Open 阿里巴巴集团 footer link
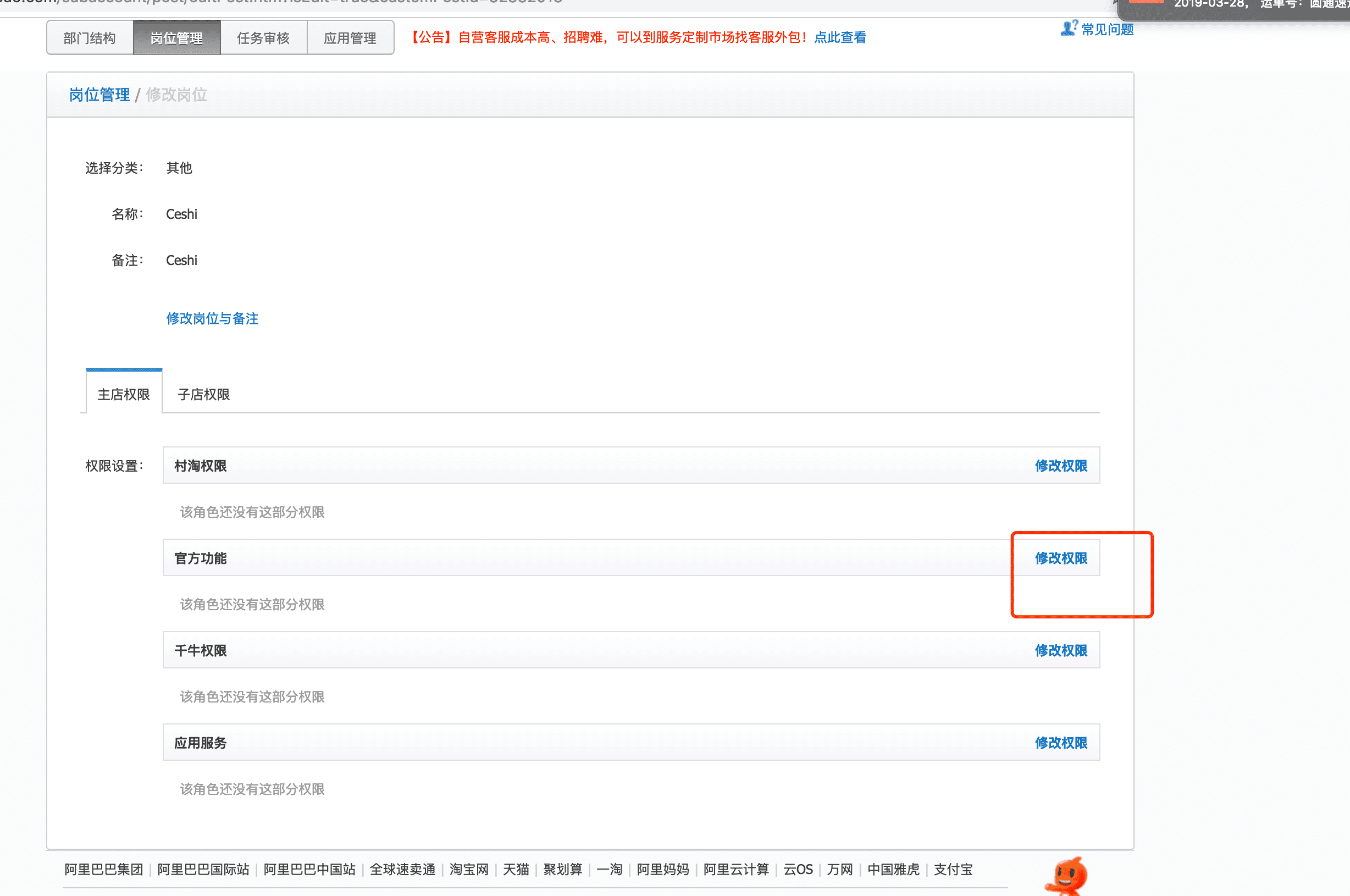The image size is (1350, 896). pos(103,869)
